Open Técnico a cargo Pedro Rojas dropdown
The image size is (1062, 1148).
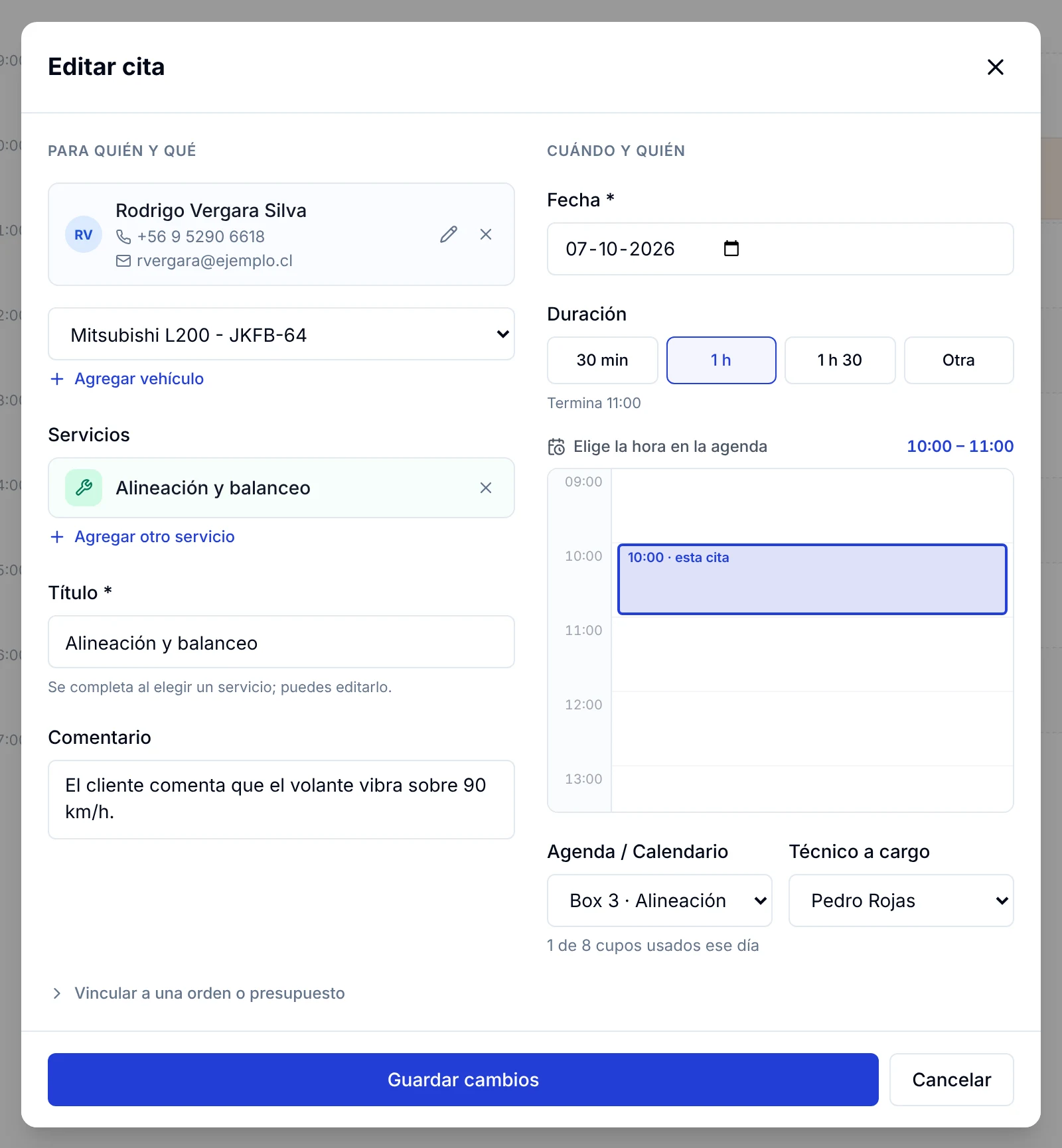[901, 900]
